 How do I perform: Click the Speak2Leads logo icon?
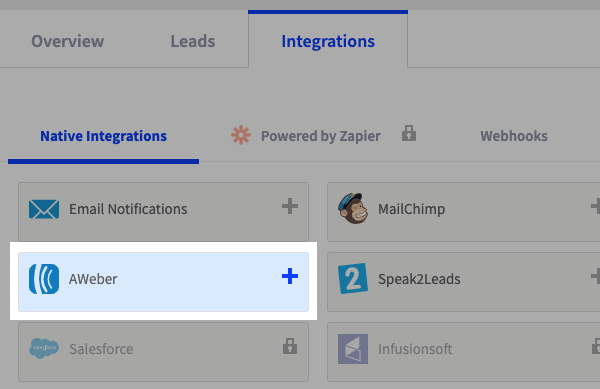coord(353,278)
